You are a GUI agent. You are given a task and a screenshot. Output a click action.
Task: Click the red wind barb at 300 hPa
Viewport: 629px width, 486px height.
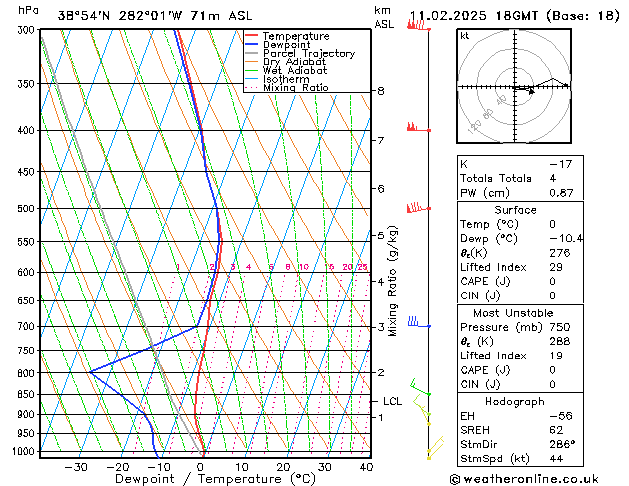(x=418, y=26)
